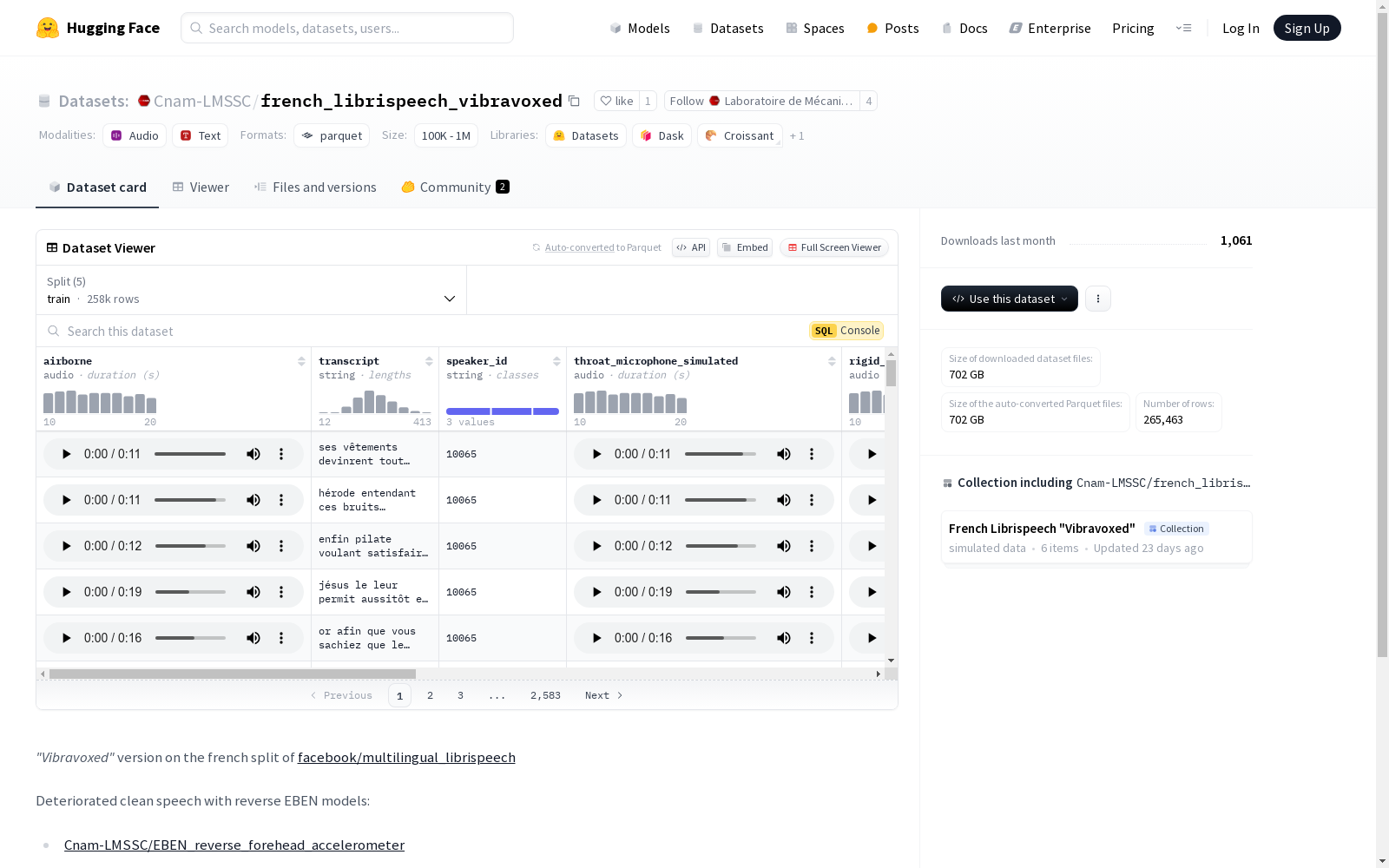Open airborne audio options in 'ses vêtements' row

click(x=281, y=454)
